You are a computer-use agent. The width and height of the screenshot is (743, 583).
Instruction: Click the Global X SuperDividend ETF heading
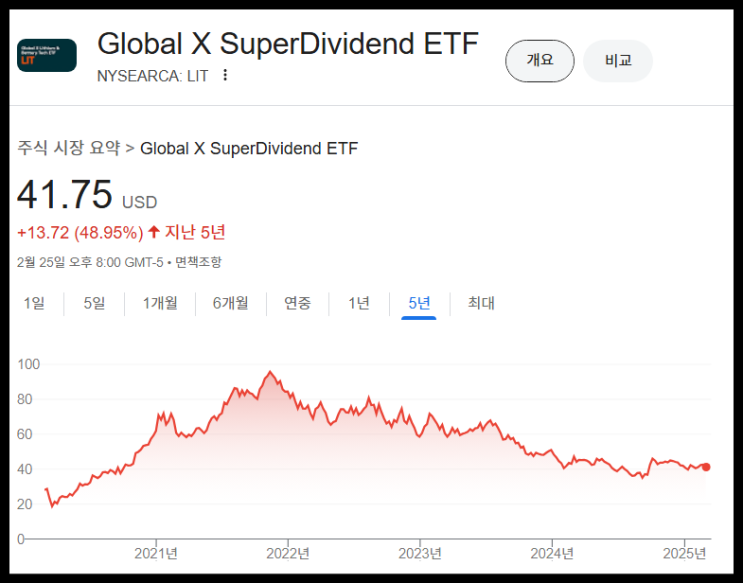288,44
